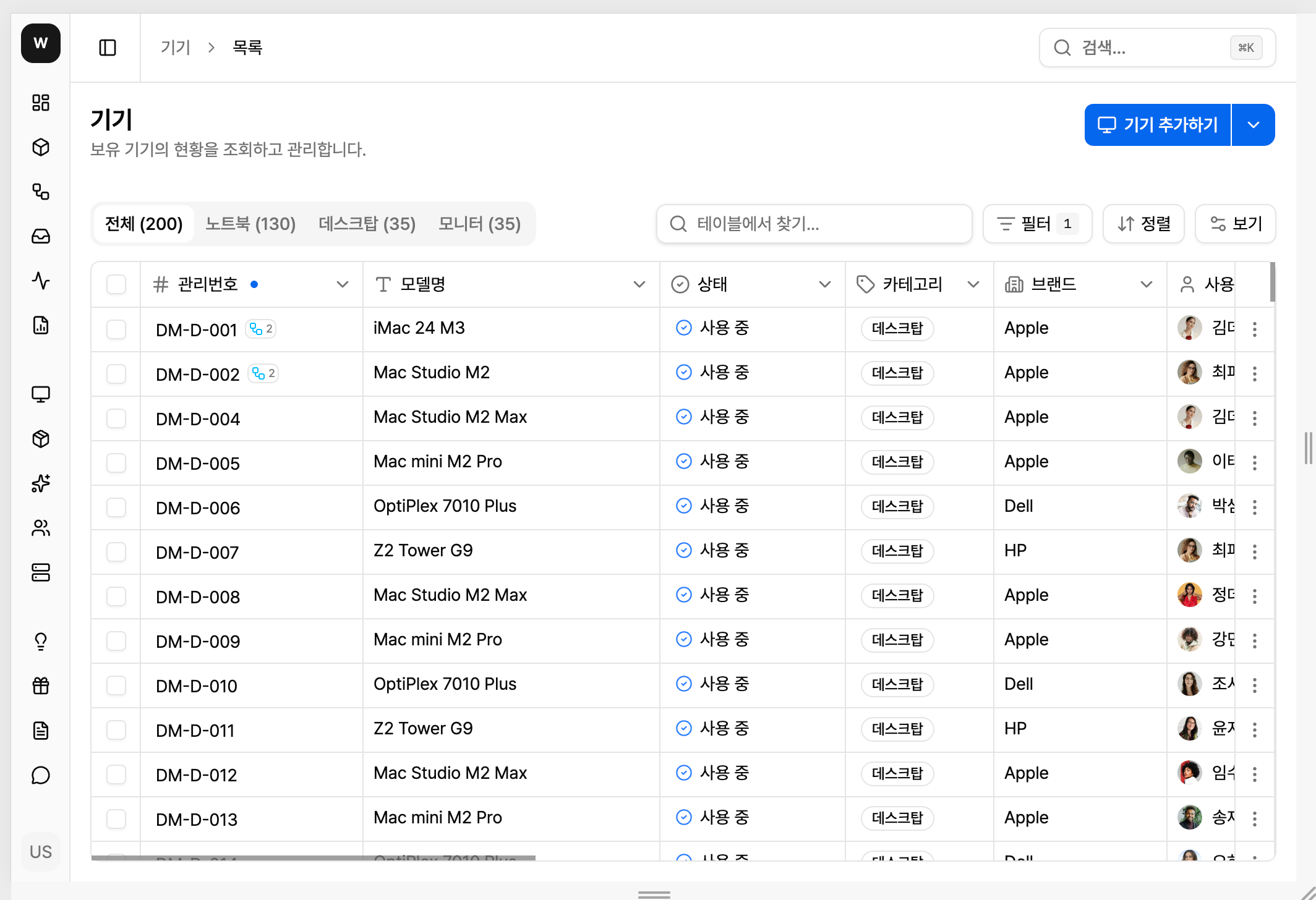Click the W workspace logo icon
1316x900 pixels.
click(x=41, y=43)
